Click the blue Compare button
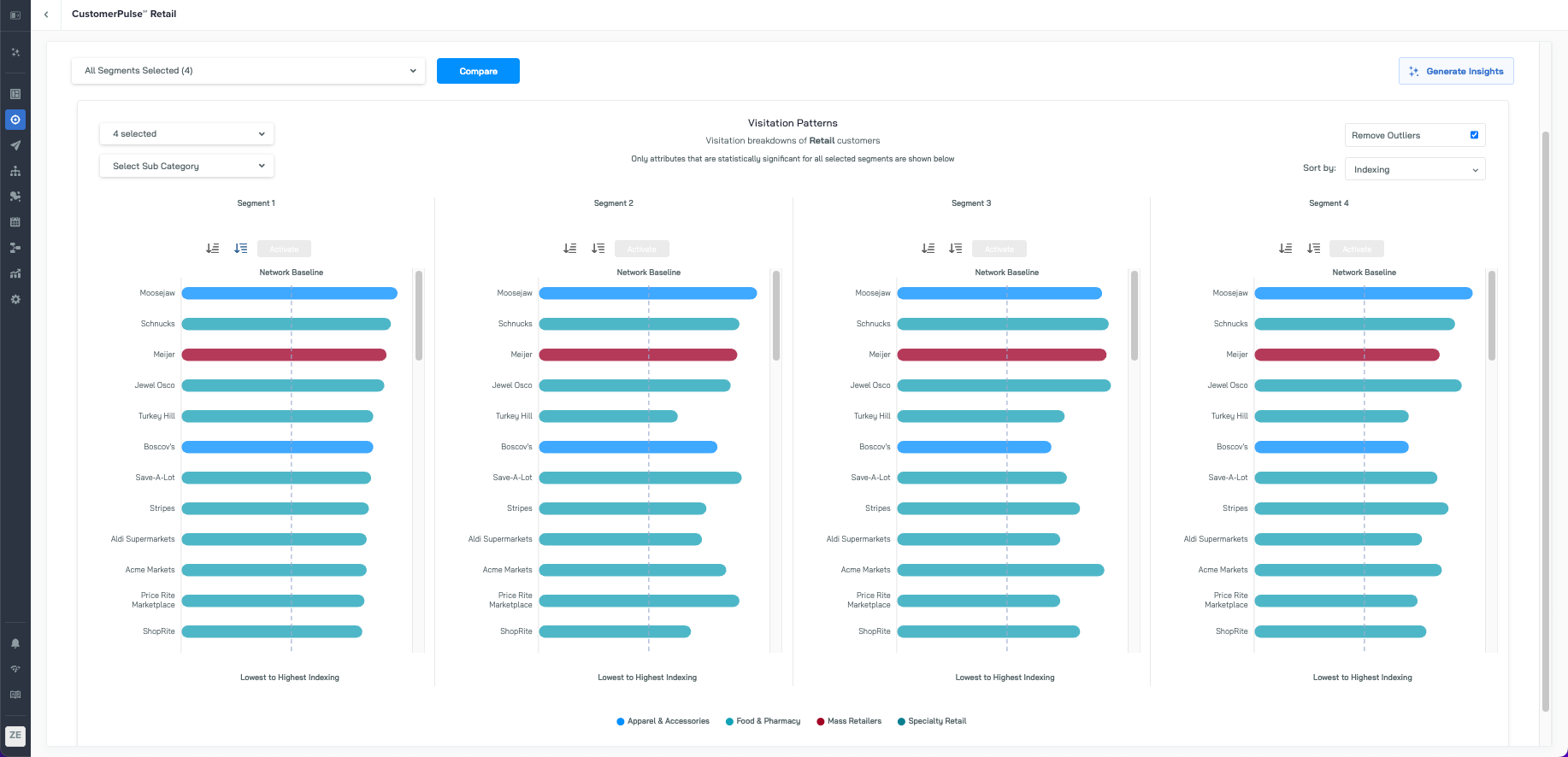Image resolution: width=1568 pixels, height=757 pixels. click(x=478, y=71)
